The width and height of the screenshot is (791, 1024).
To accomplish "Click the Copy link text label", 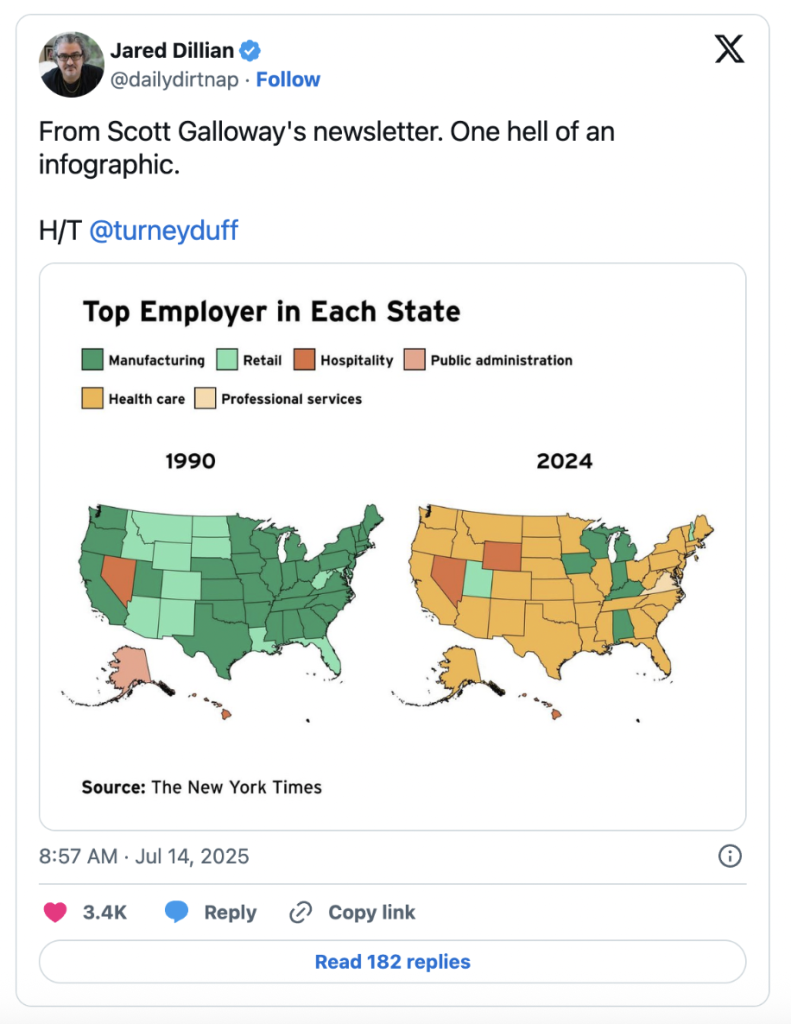I will 371,912.
